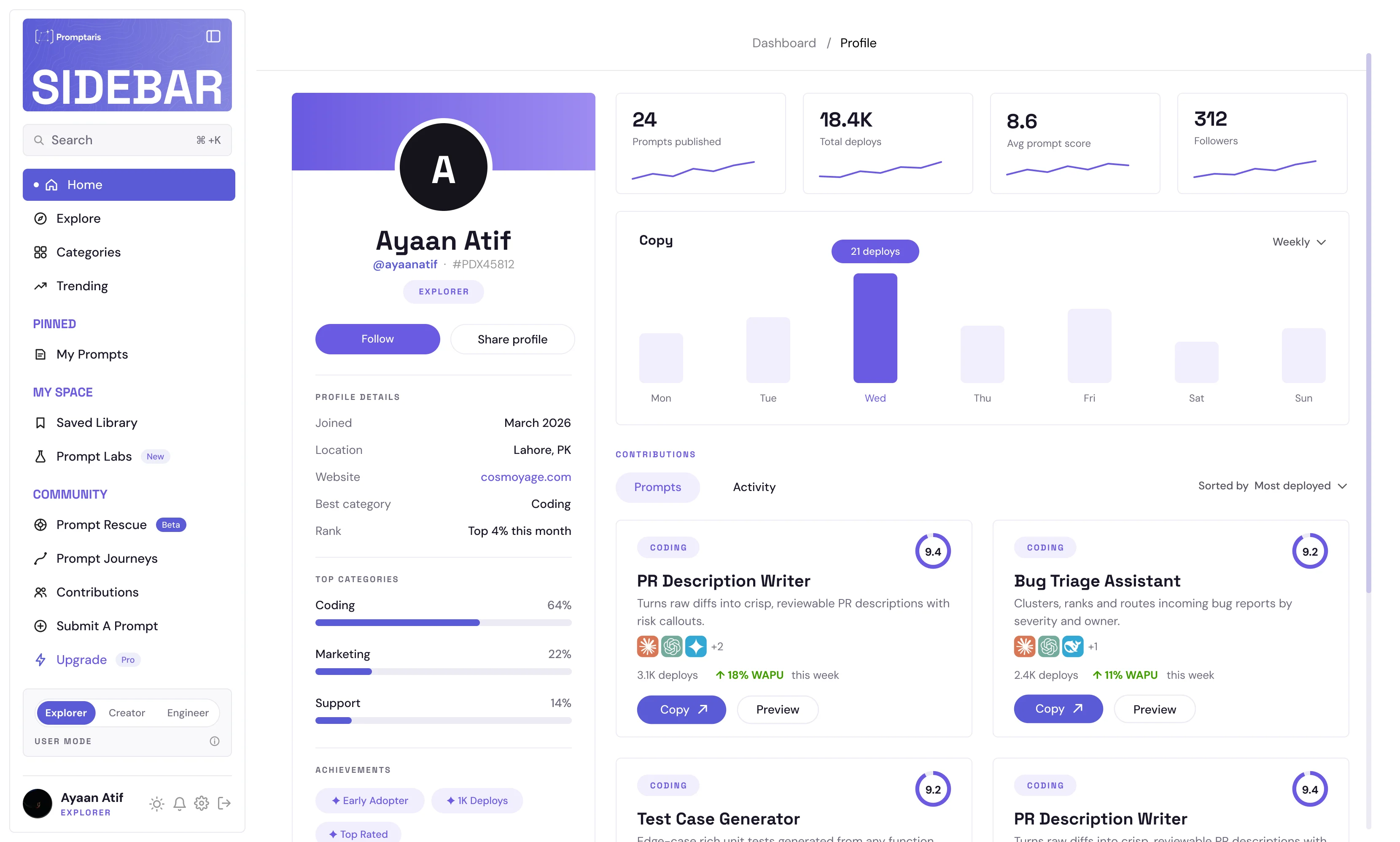The image size is (1400, 842).
Task: Click blue whale model icon on Bug Triage Assistant
Action: tap(1073, 646)
